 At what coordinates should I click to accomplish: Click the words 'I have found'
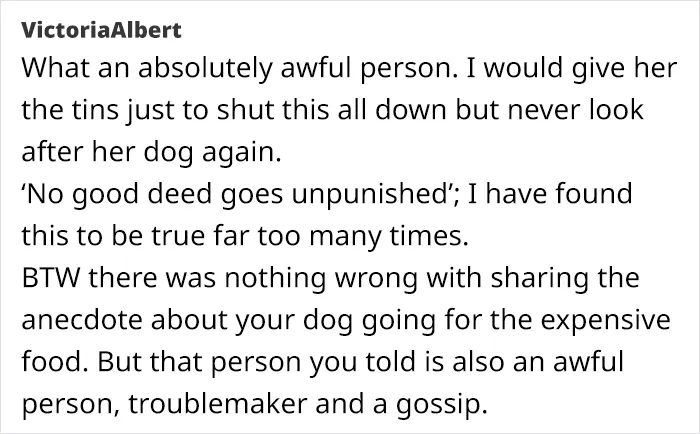point(550,193)
